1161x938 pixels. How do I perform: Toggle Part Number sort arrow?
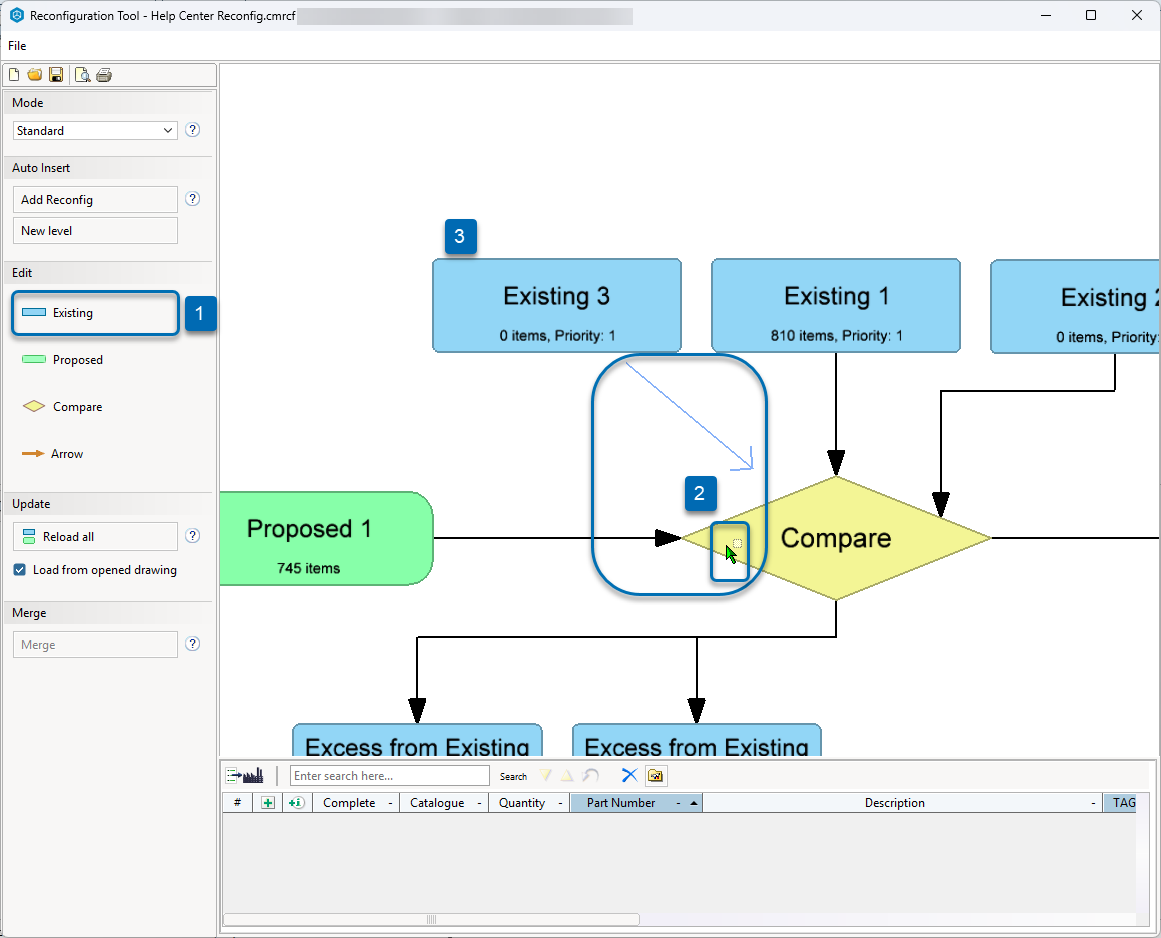click(x=694, y=803)
